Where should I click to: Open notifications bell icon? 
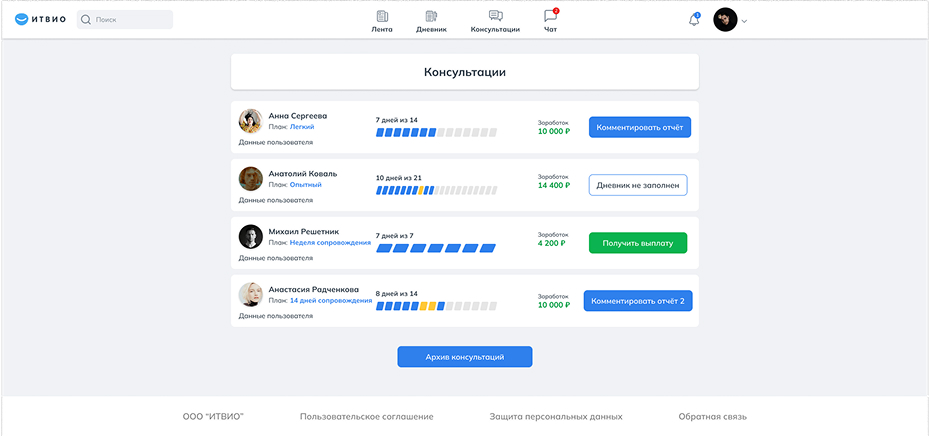click(x=694, y=20)
